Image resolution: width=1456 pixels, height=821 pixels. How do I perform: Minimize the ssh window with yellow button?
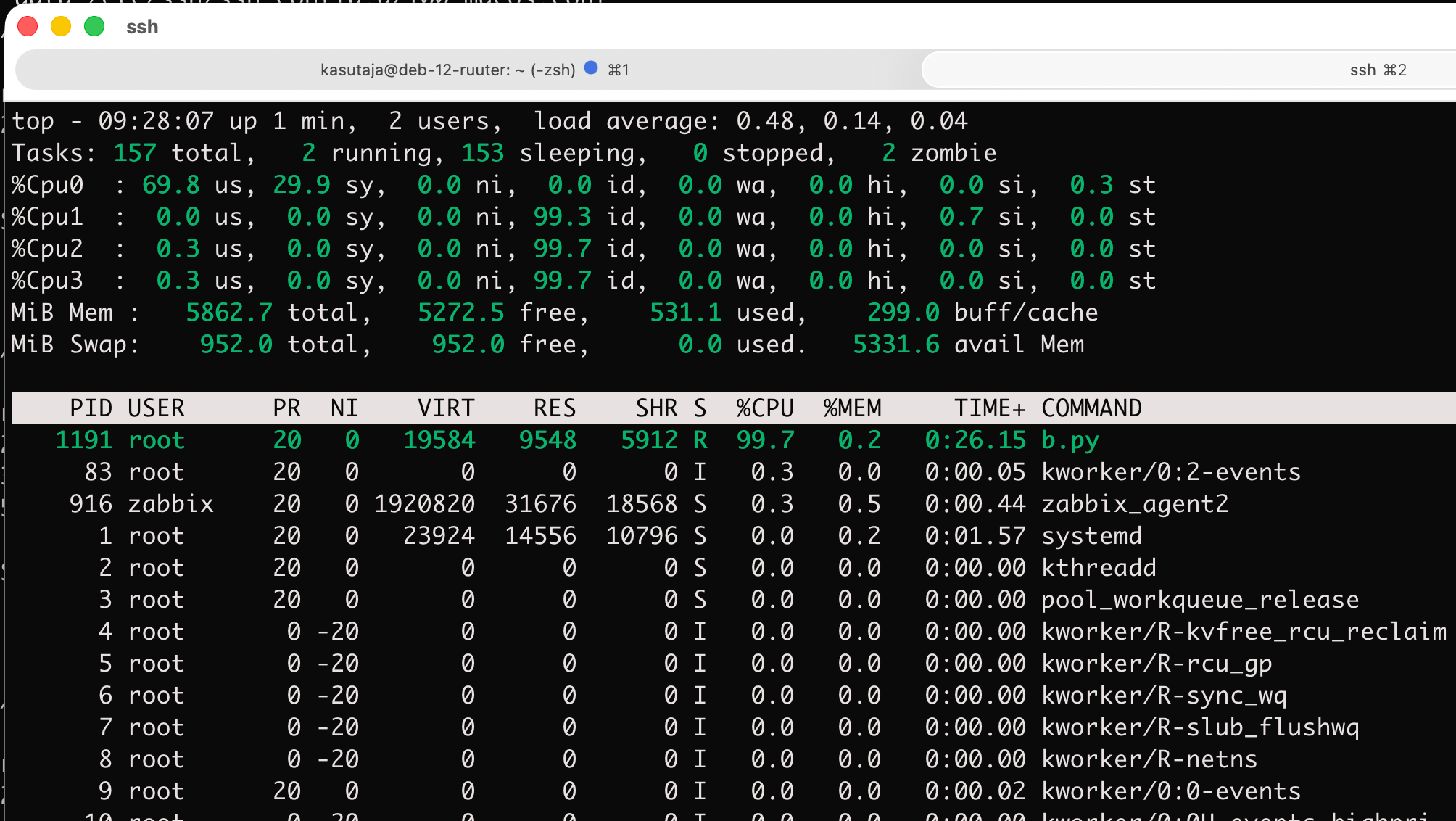coord(61,27)
